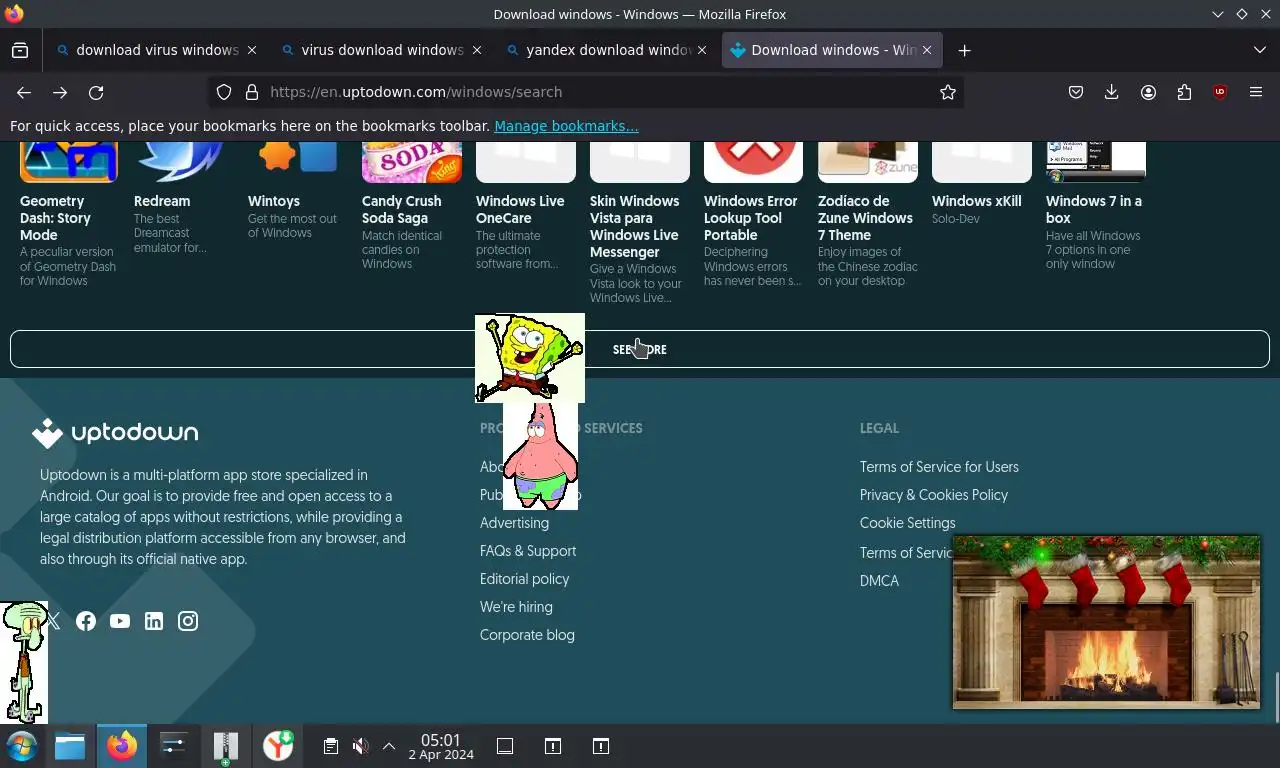1280x768 pixels.
Task: Close the 'yandex download windows' tab
Action: [x=702, y=50]
